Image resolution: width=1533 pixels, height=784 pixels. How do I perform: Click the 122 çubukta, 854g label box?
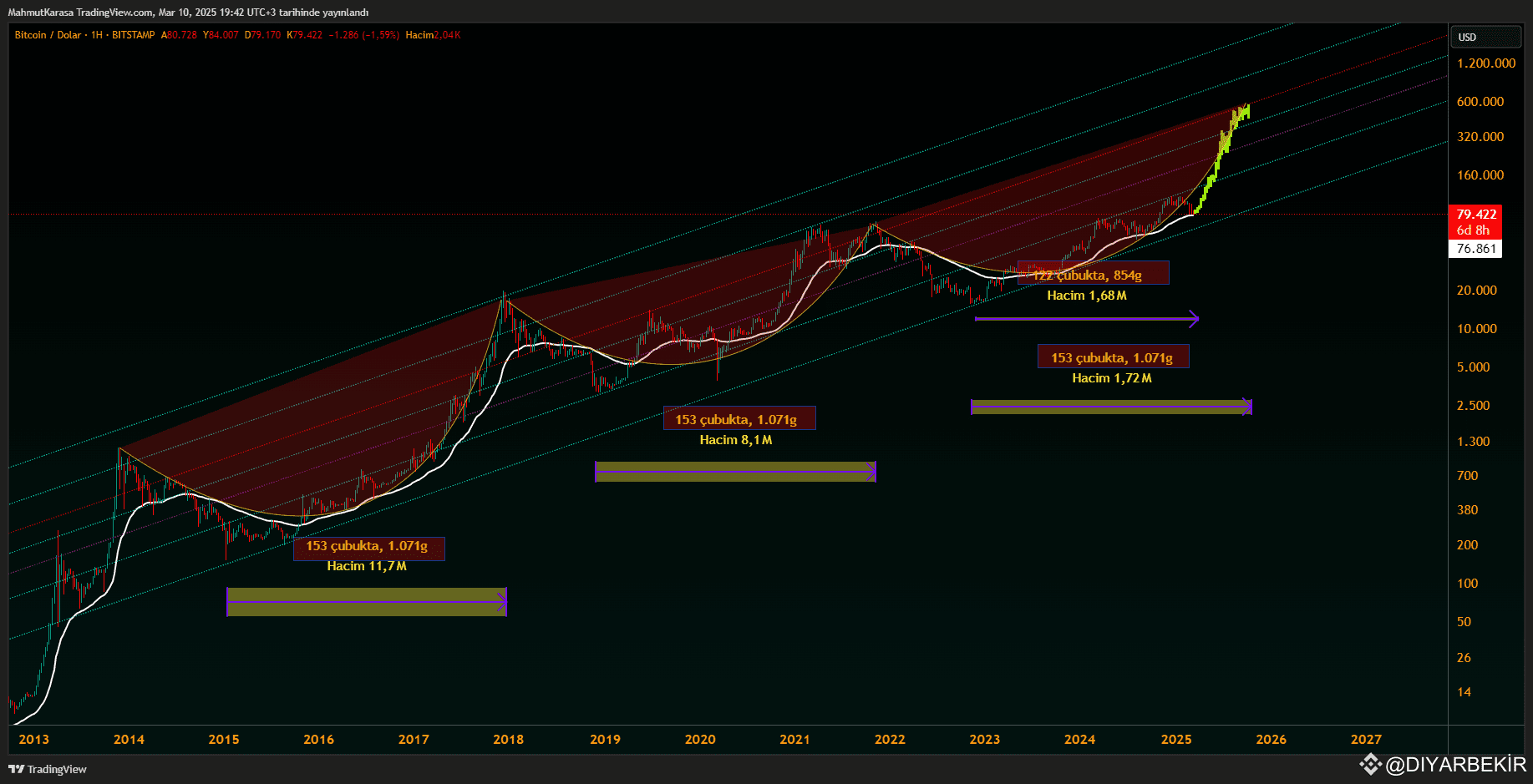1092,273
